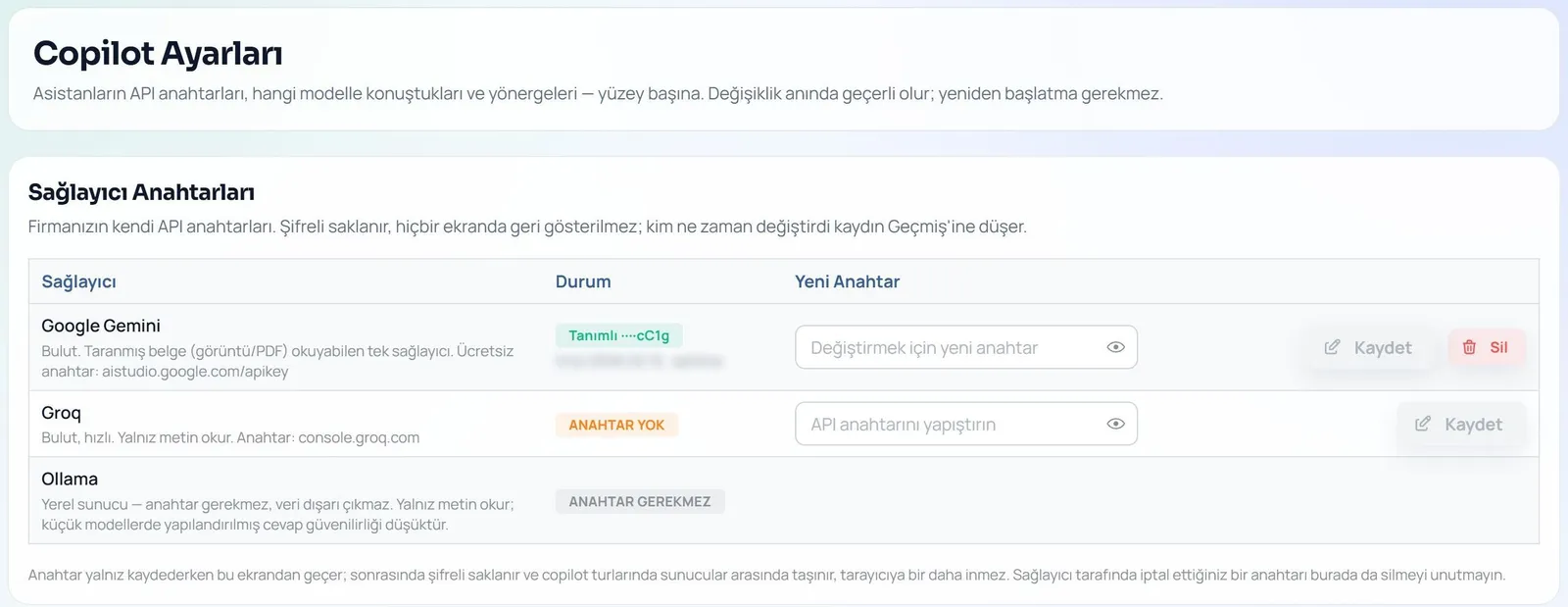Click the 'Sağlayıcı Anahtarları' section heading
This screenshot has width=1568, height=607.
141,192
